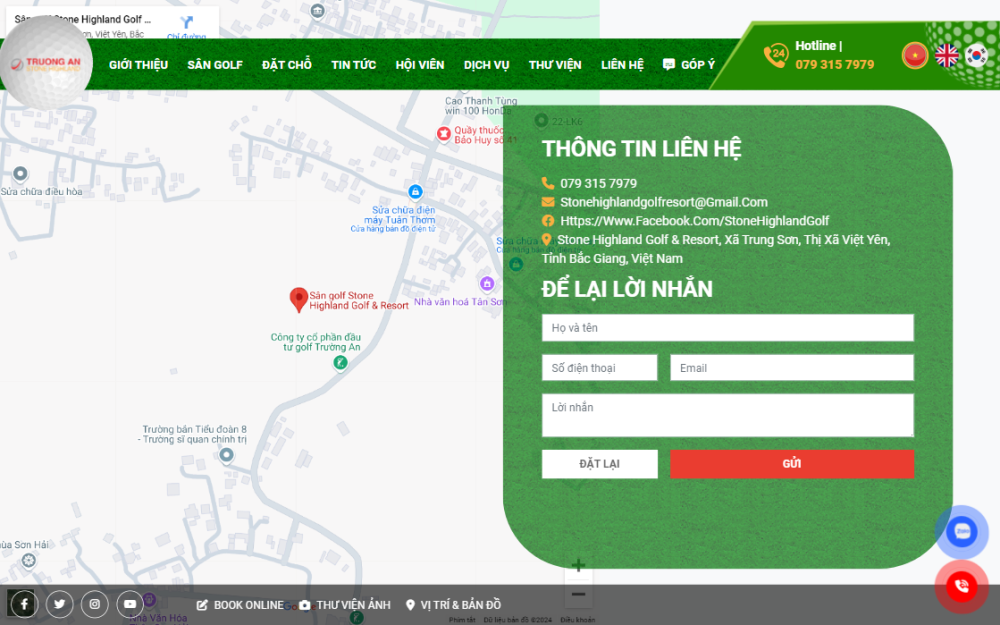Click the Stone Highland Golf & Resort address text
This screenshot has width=1000, height=625.
(716, 249)
